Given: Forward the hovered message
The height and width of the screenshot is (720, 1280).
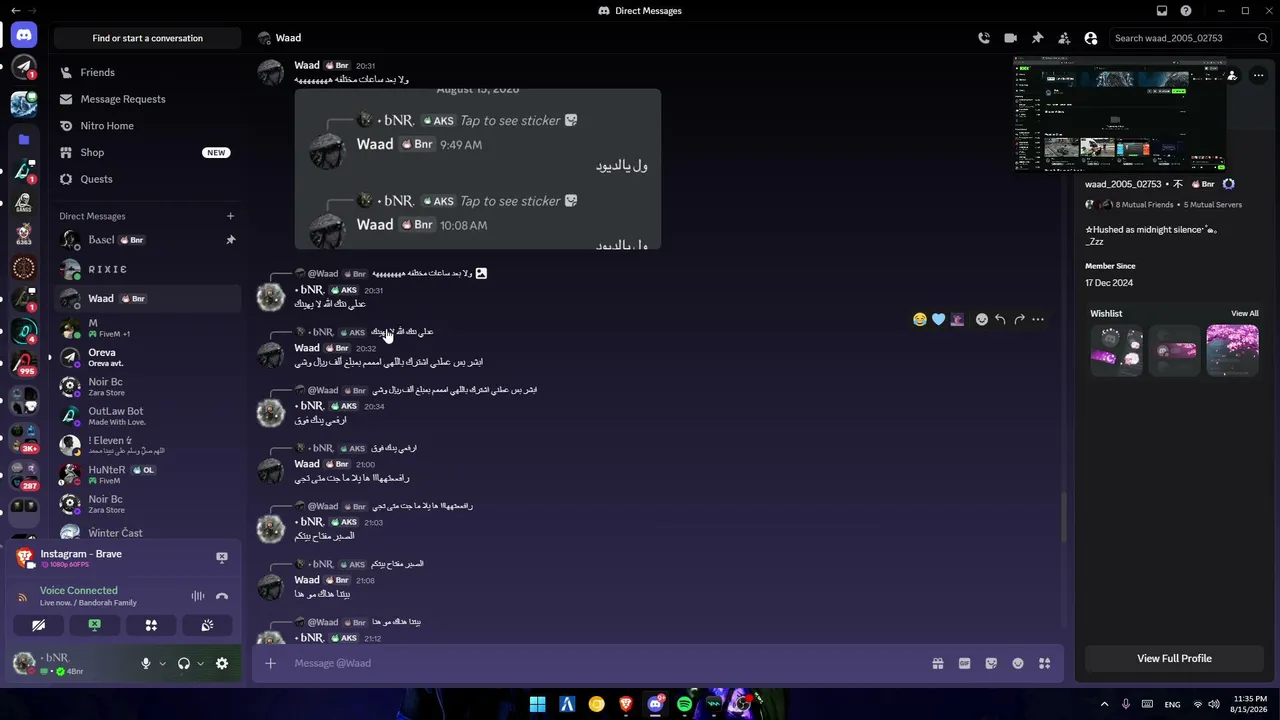Looking at the screenshot, I should click(1019, 319).
